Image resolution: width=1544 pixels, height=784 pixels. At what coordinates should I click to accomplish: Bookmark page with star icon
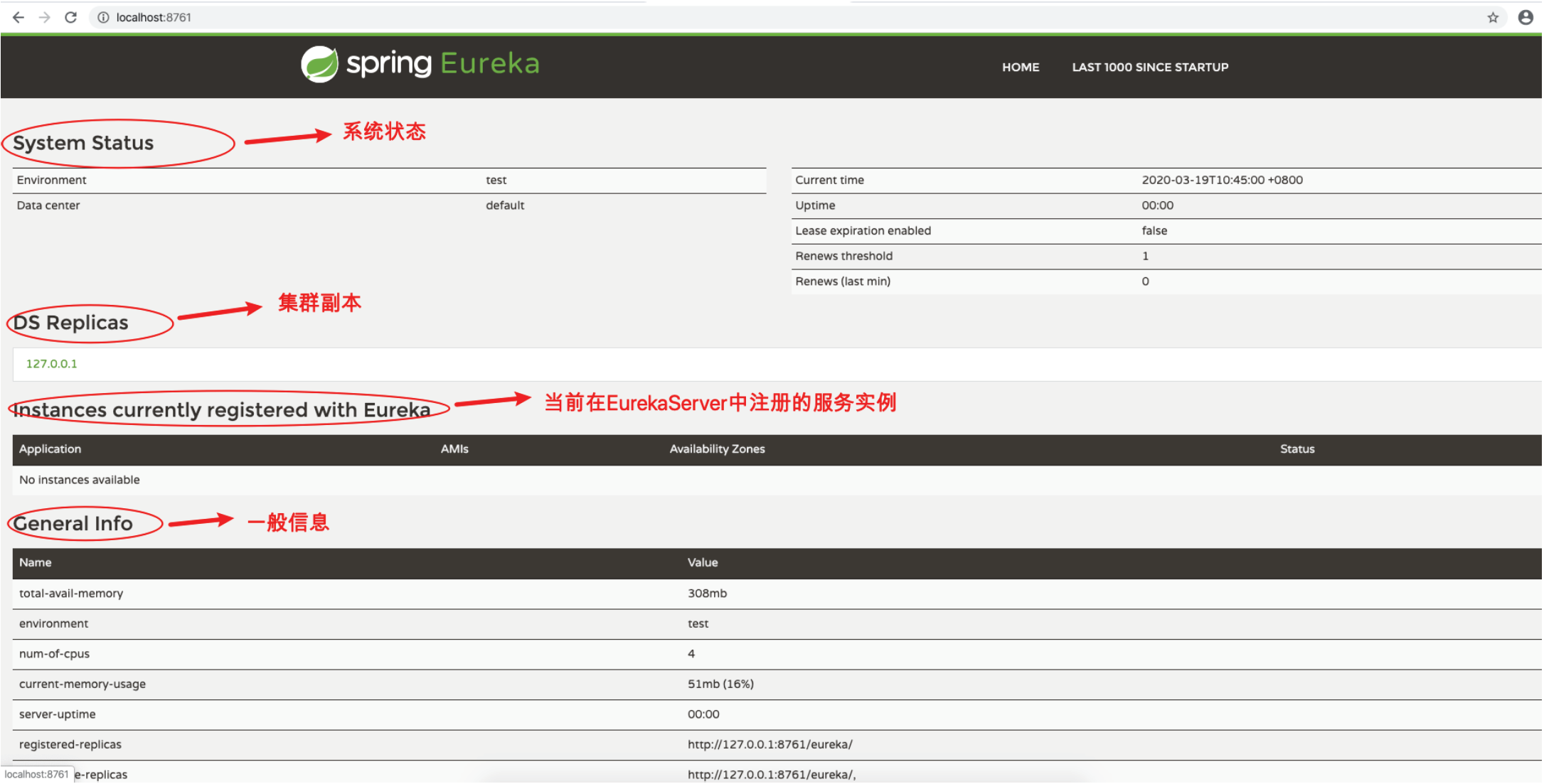coord(1493,17)
